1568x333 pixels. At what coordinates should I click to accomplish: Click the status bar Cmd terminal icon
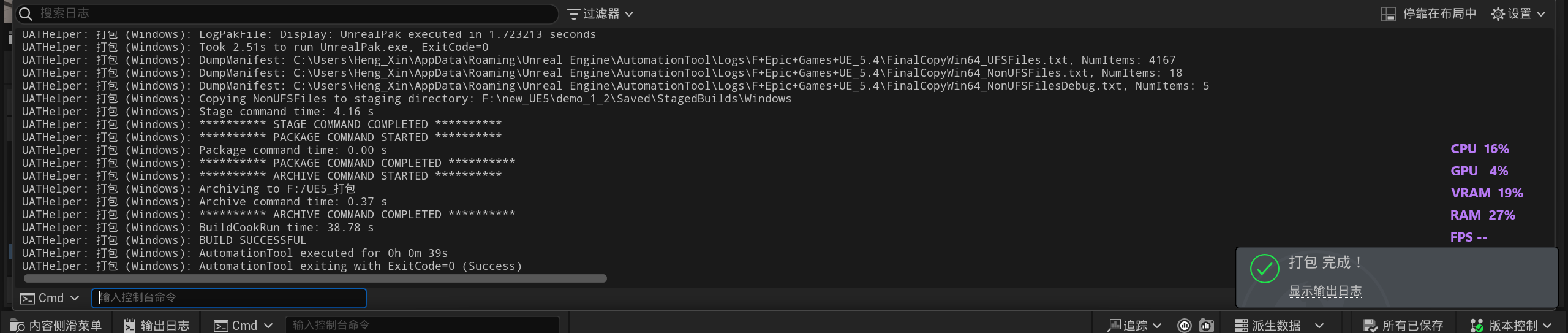coord(221,326)
